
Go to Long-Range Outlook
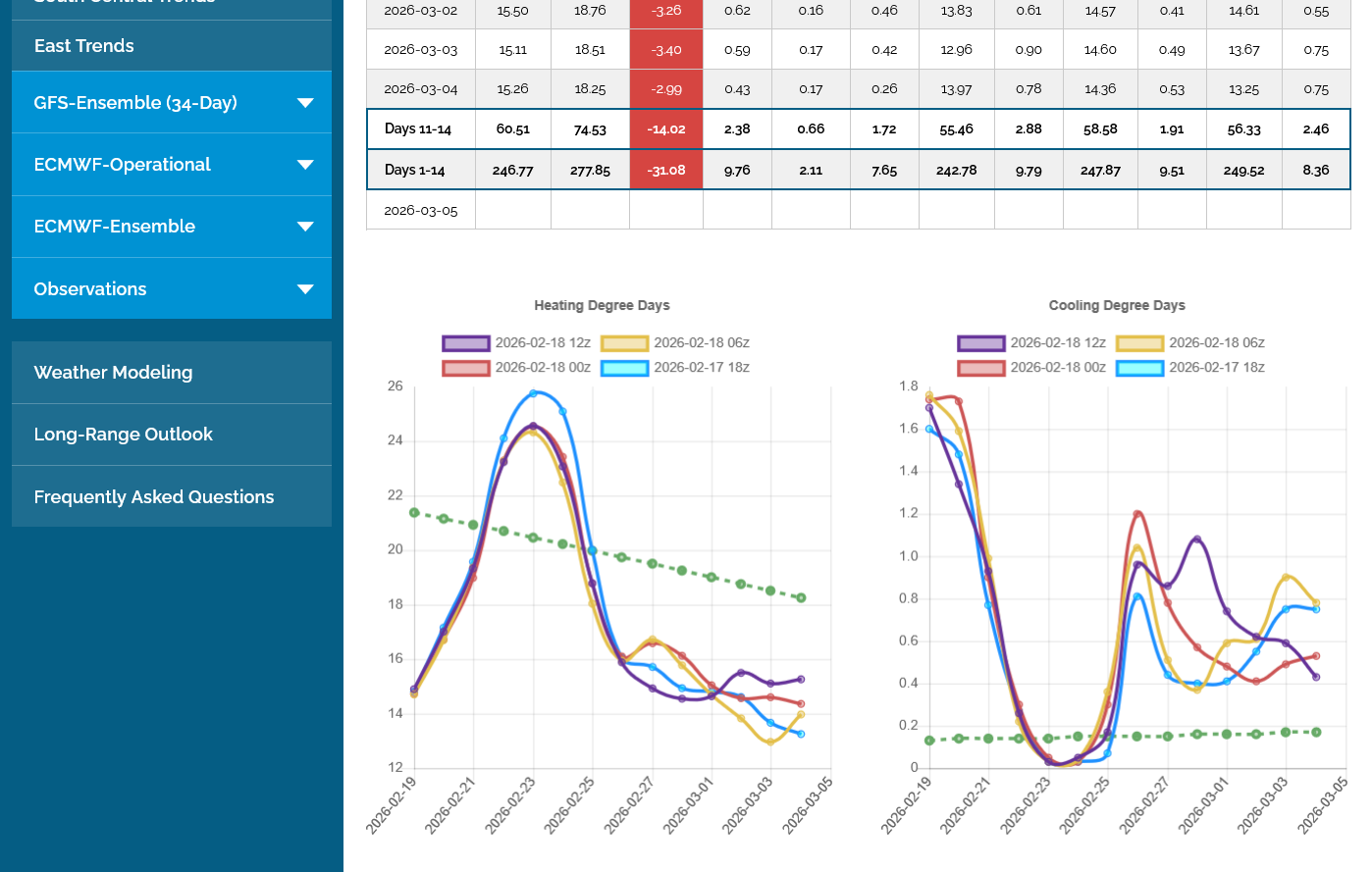[x=123, y=435]
